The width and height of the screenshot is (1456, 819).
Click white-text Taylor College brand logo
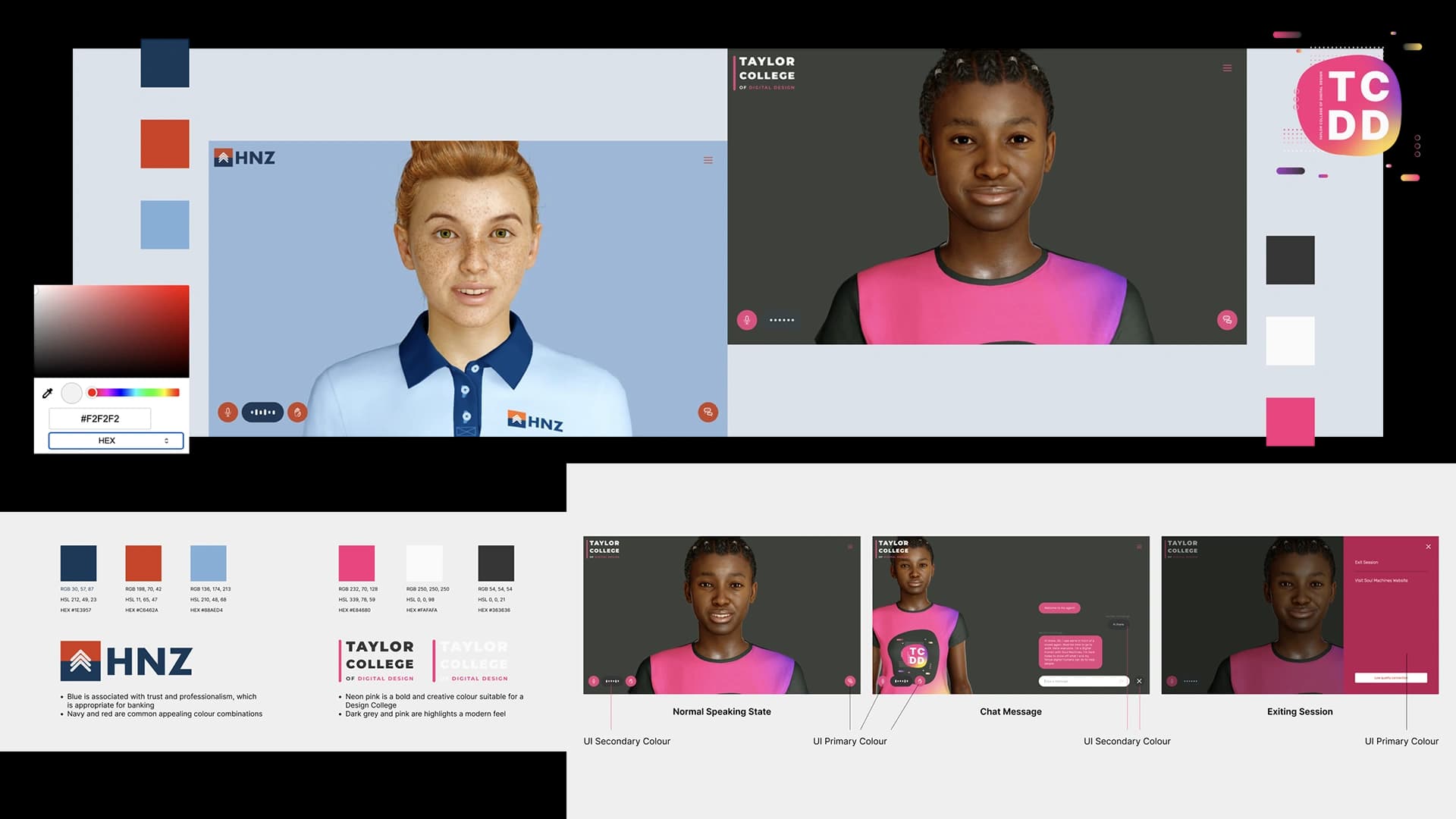click(471, 661)
